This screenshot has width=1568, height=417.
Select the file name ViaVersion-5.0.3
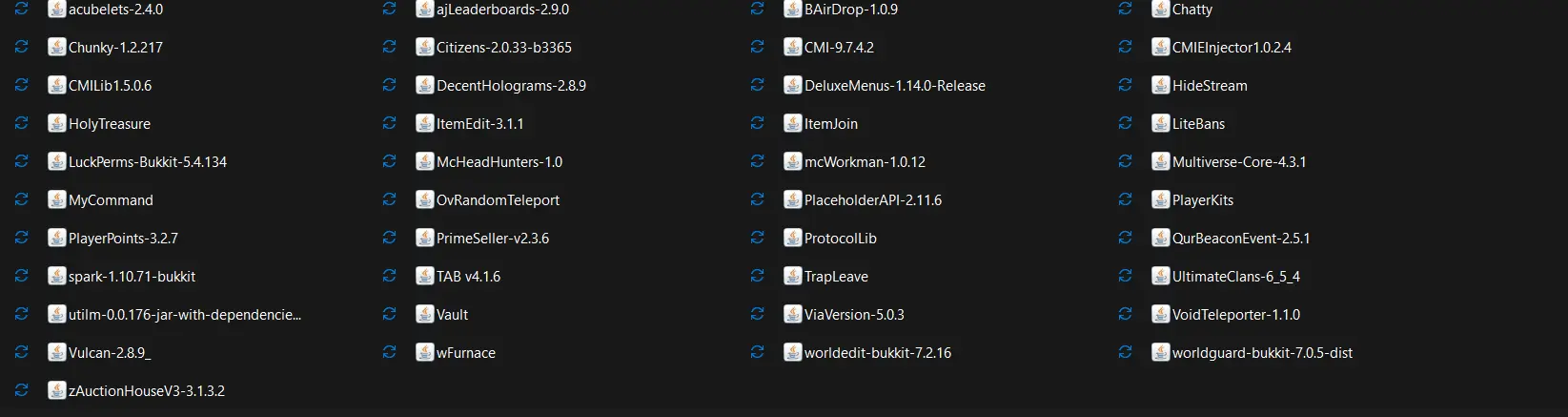pos(854,315)
